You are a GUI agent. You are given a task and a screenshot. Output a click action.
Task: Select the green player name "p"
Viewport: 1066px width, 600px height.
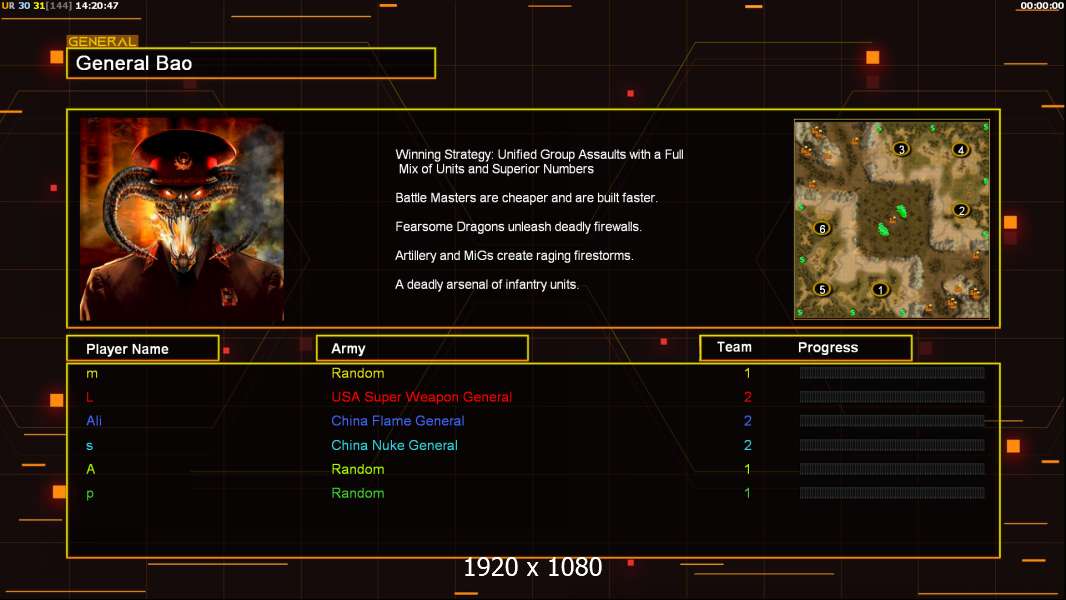pyautogui.click(x=90, y=494)
